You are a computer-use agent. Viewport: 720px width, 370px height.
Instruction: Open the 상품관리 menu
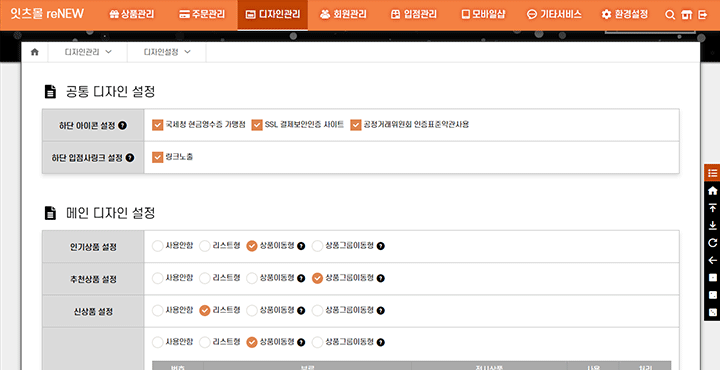(x=131, y=15)
